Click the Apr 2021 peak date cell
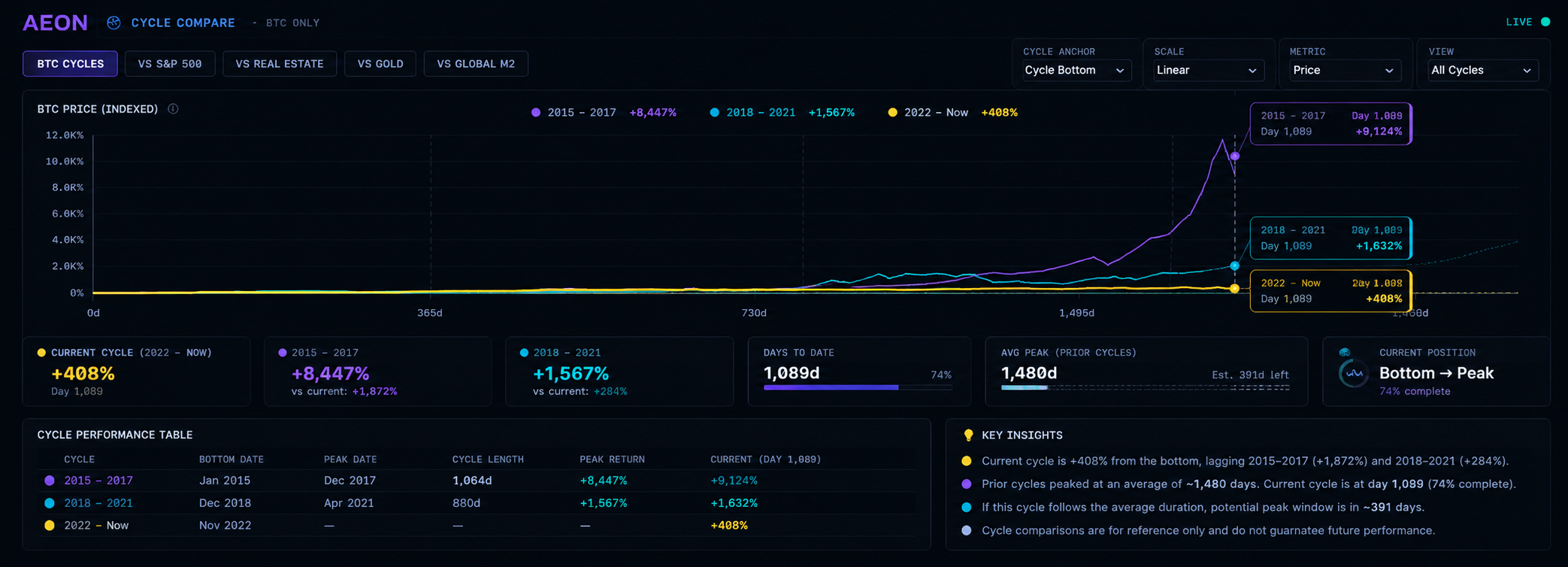The image size is (1568, 567). coord(349,503)
